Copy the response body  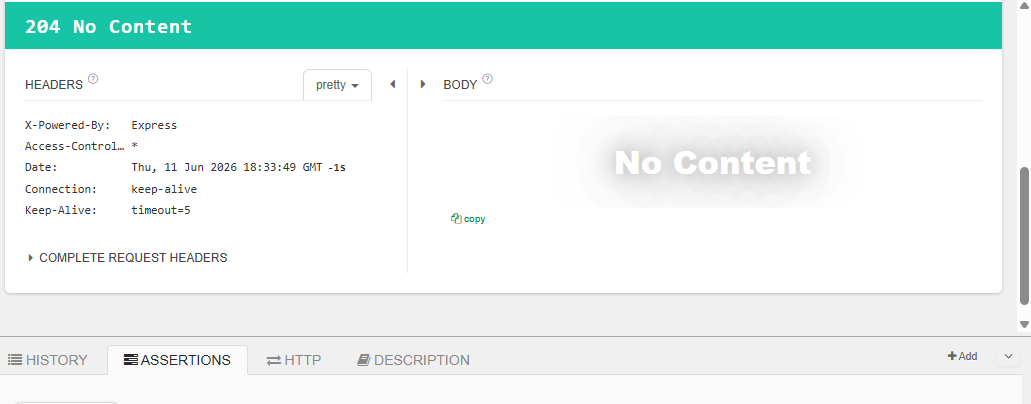pyautogui.click(x=468, y=219)
